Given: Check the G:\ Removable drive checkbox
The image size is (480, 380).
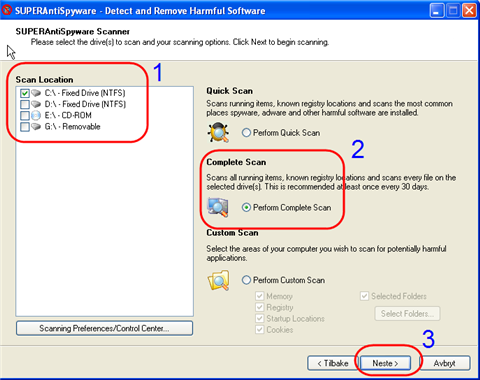Looking at the screenshot, I should click(25, 127).
